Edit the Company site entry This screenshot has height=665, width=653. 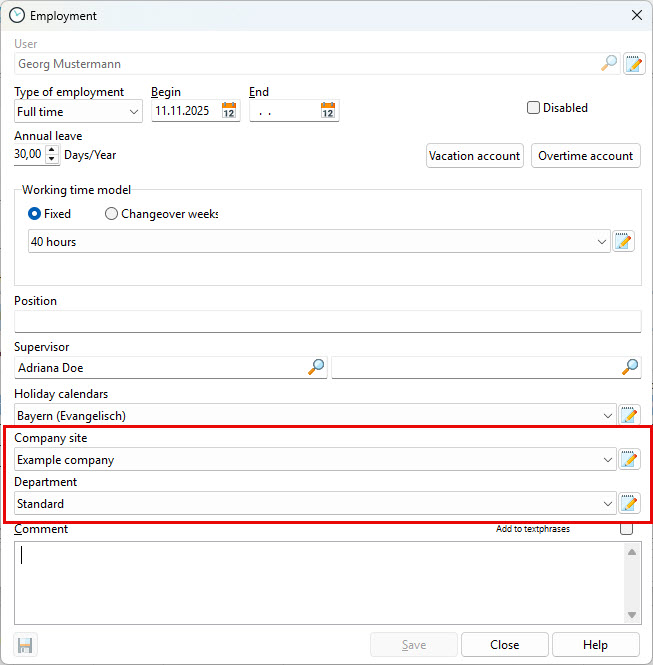[628, 459]
